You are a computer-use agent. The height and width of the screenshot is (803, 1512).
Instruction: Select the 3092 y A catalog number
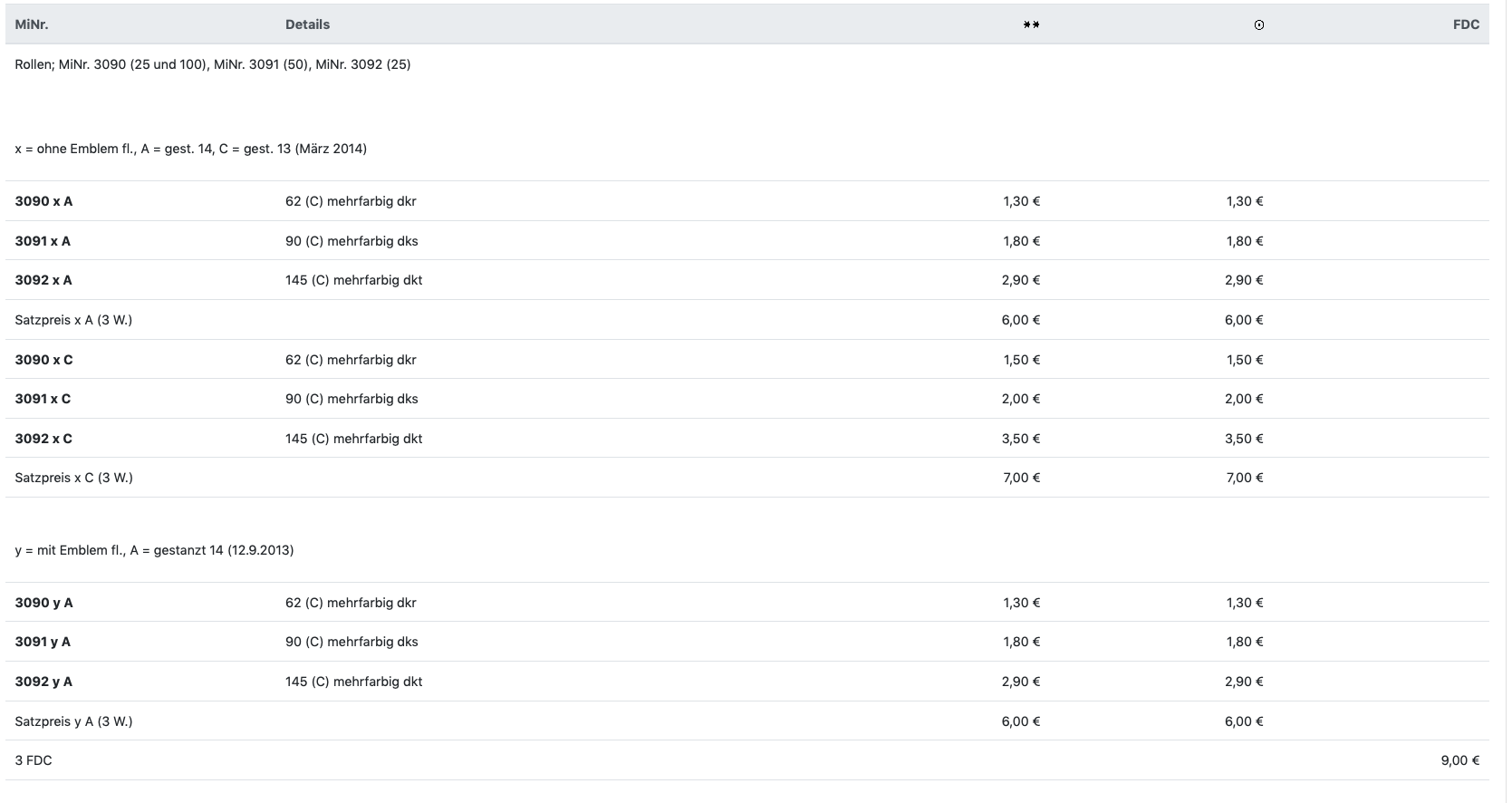coord(43,682)
